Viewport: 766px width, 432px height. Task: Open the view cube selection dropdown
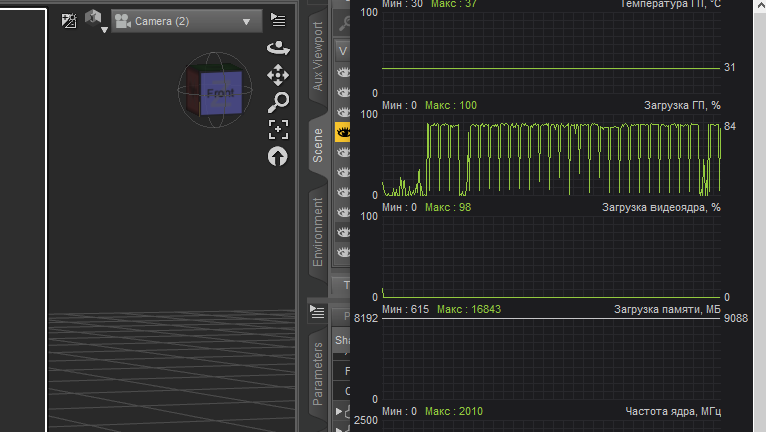point(95,22)
